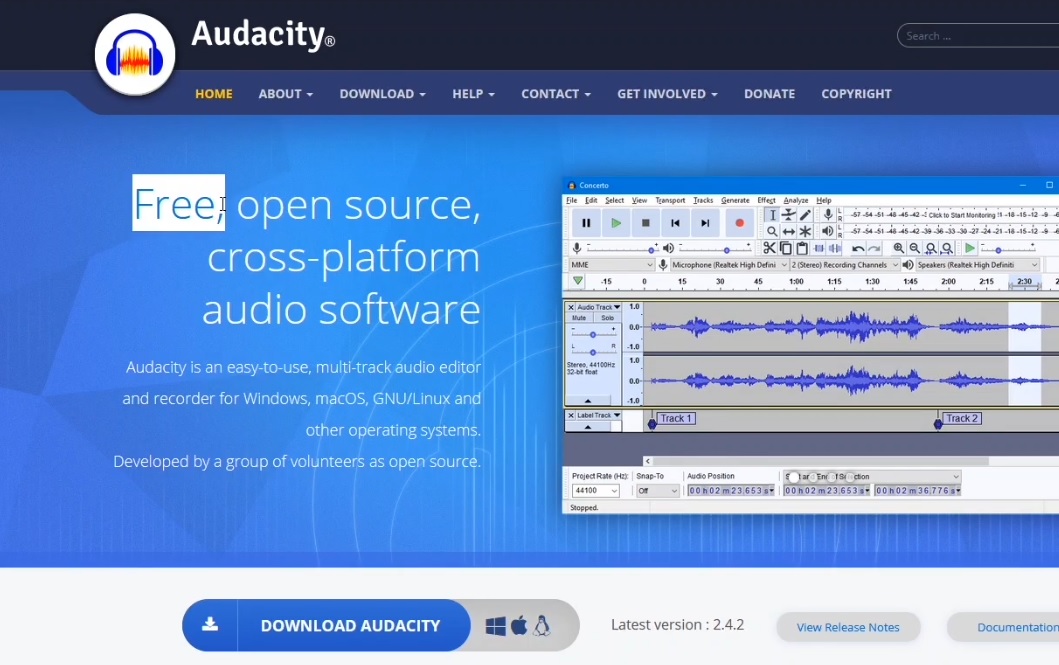Open the Transport menu
This screenshot has width=1059, height=665.
670,201
